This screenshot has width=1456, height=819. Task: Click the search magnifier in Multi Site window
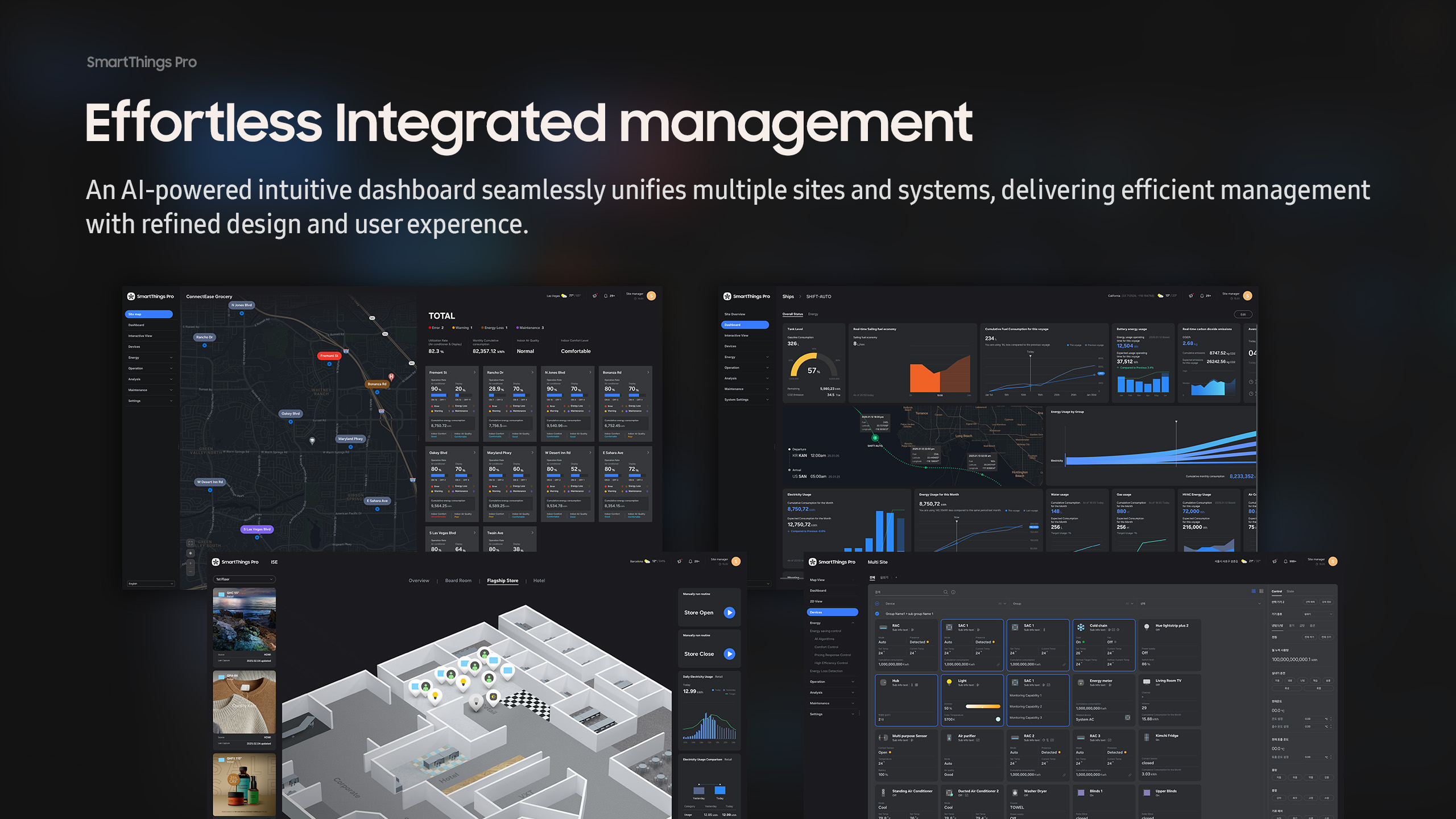946,592
